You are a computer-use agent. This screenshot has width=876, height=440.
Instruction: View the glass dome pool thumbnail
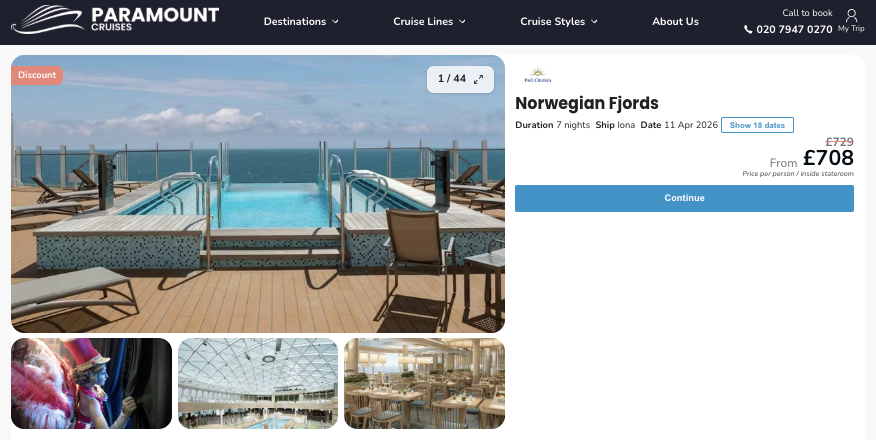[x=258, y=384]
